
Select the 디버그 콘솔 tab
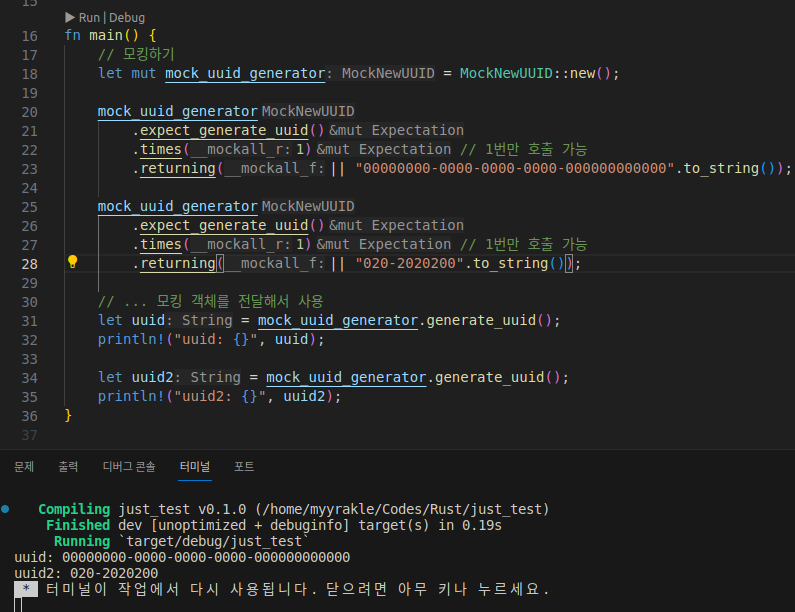[x=129, y=466]
